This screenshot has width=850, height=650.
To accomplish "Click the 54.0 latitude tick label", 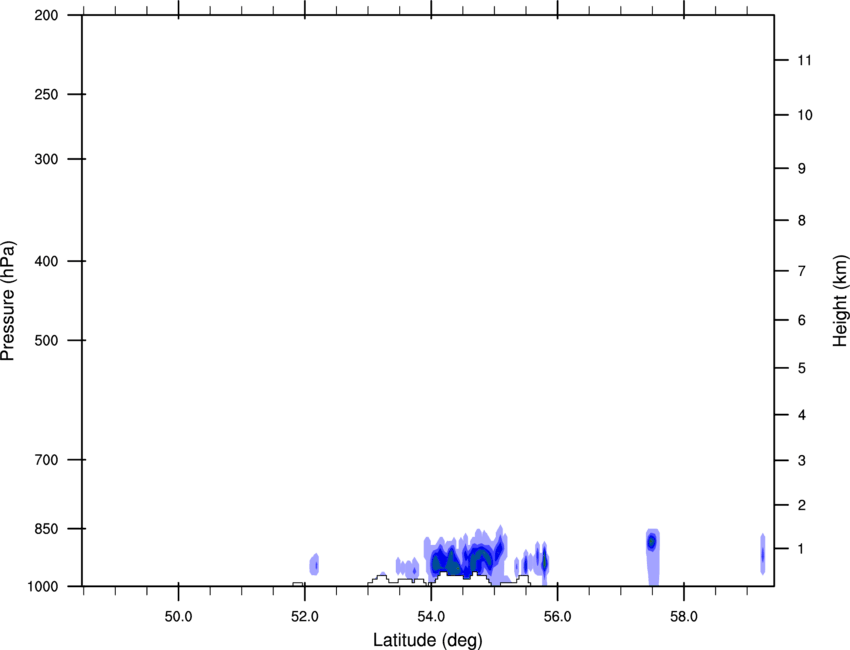I will click(x=431, y=612).
